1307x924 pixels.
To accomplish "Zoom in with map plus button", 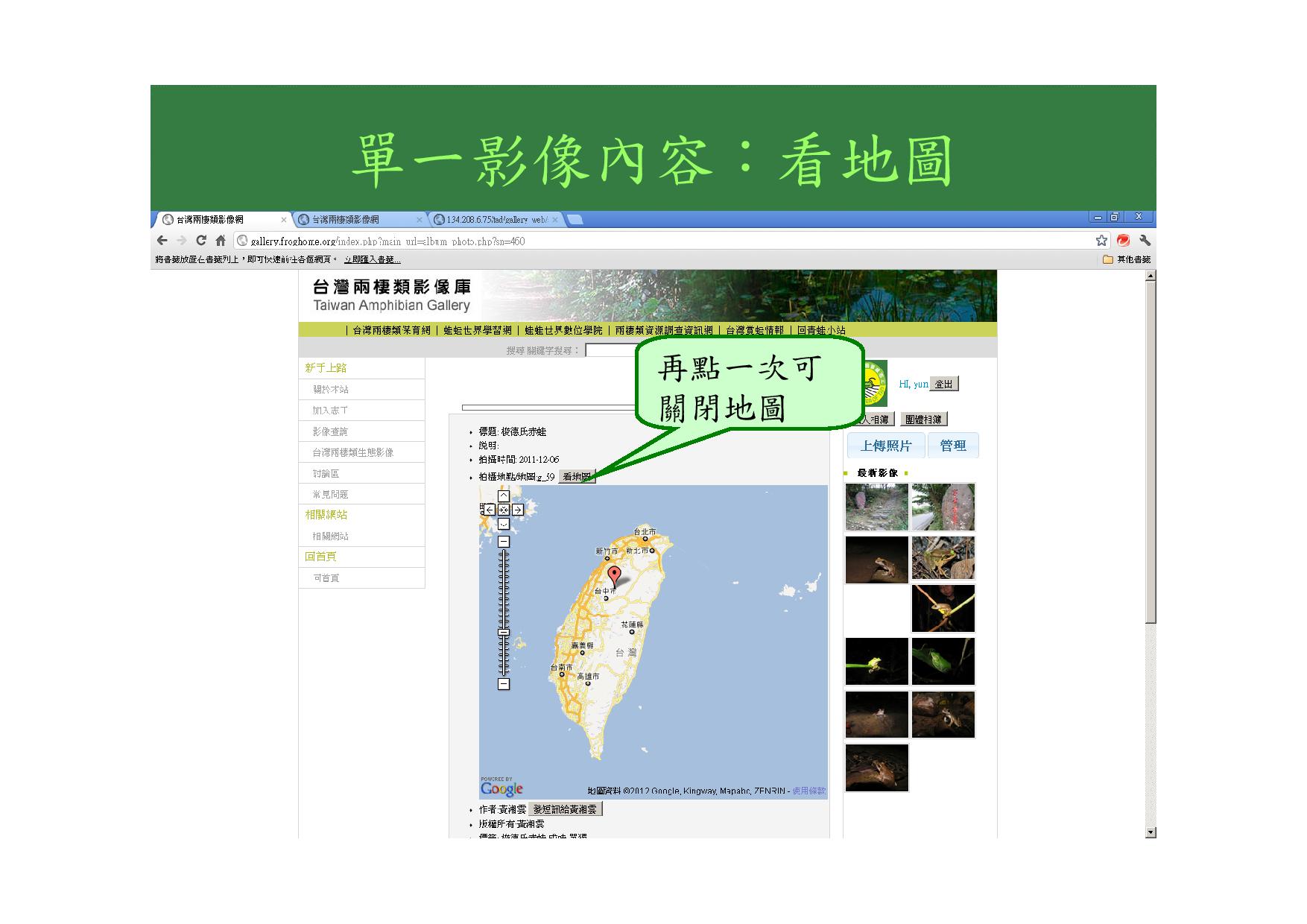I will tap(504, 541).
